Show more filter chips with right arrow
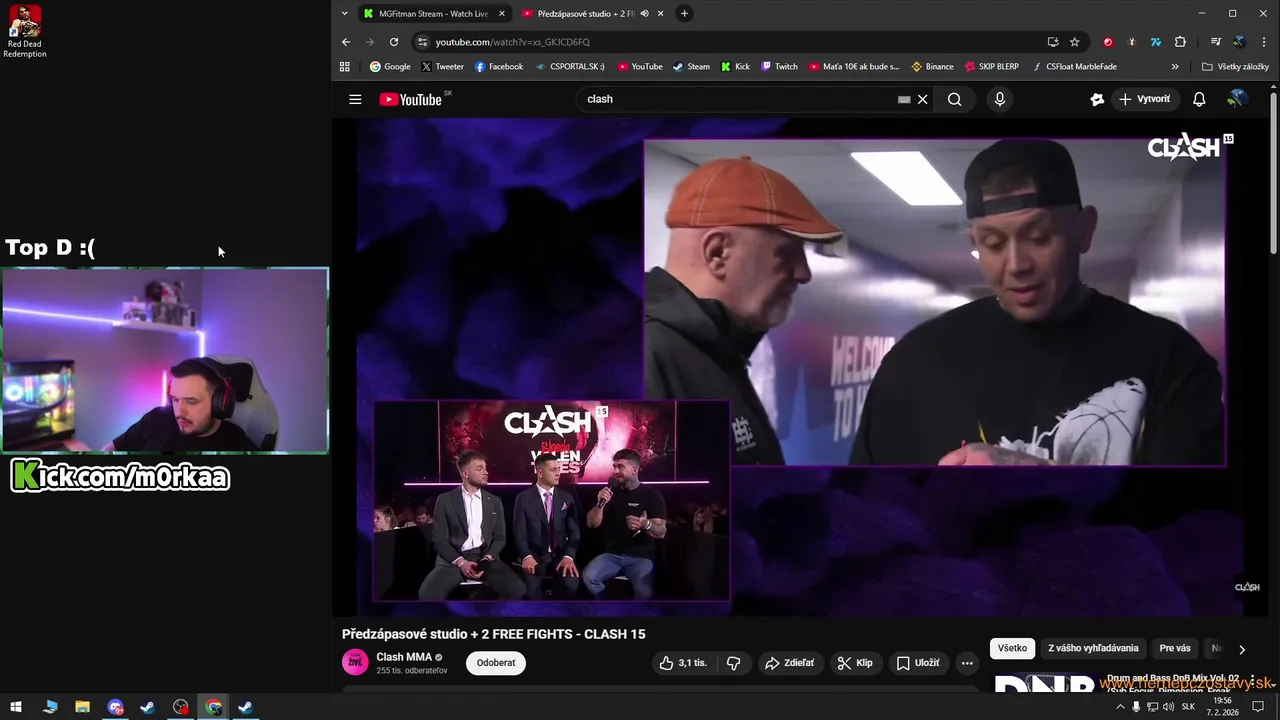 pos(1242,649)
